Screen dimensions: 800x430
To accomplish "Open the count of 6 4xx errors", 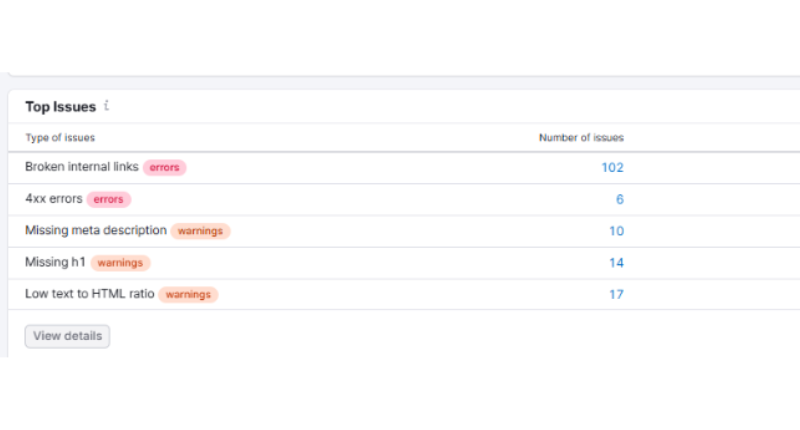I will (619, 200).
